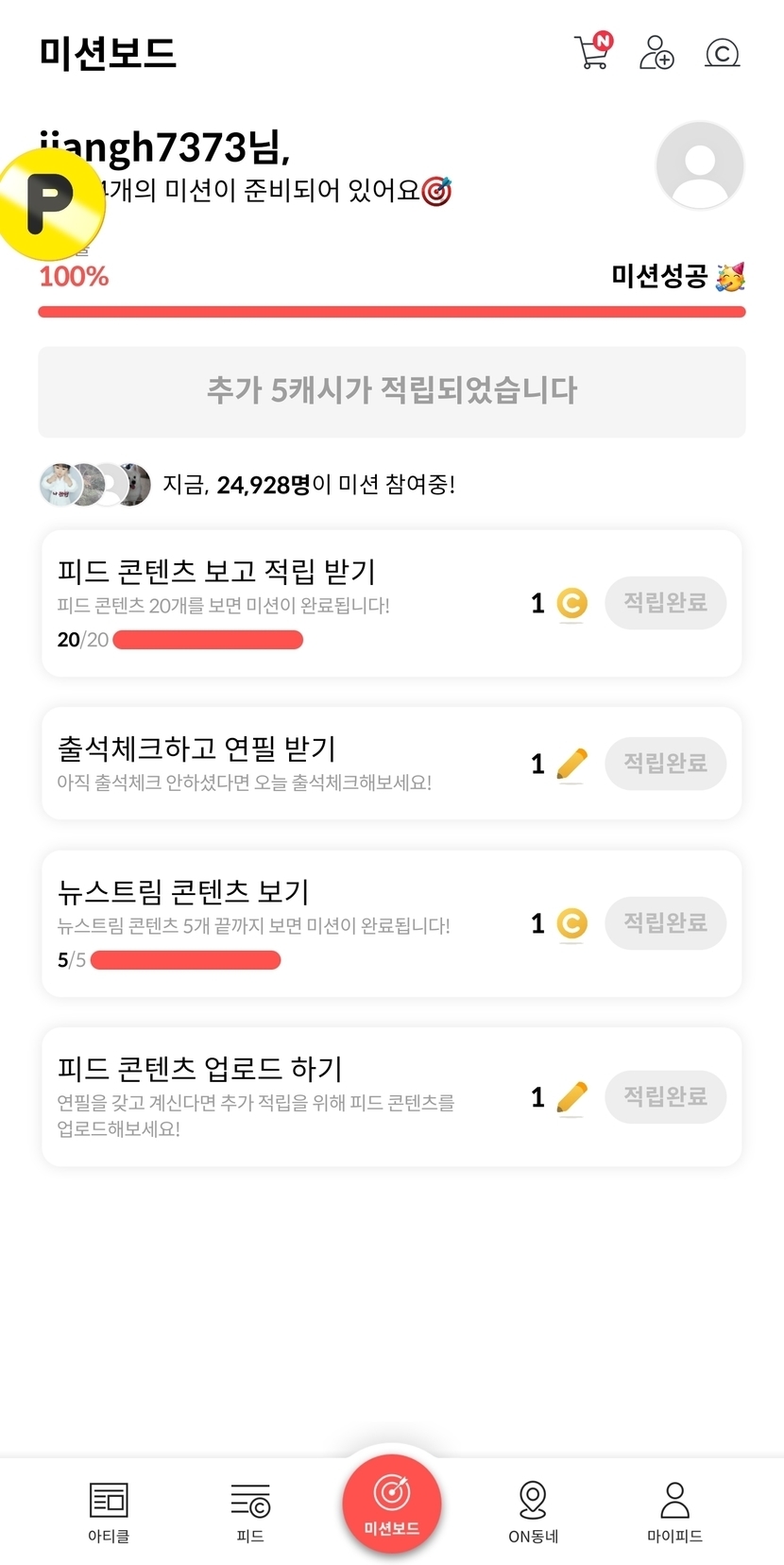Open the profile avatar picture
This screenshot has height=1565, width=784.
click(x=700, y=165)
